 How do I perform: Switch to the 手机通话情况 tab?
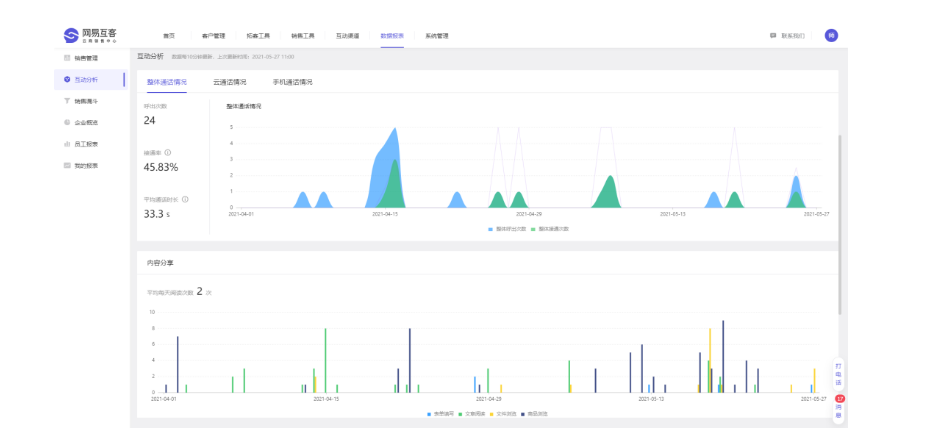tap(292, 82)
